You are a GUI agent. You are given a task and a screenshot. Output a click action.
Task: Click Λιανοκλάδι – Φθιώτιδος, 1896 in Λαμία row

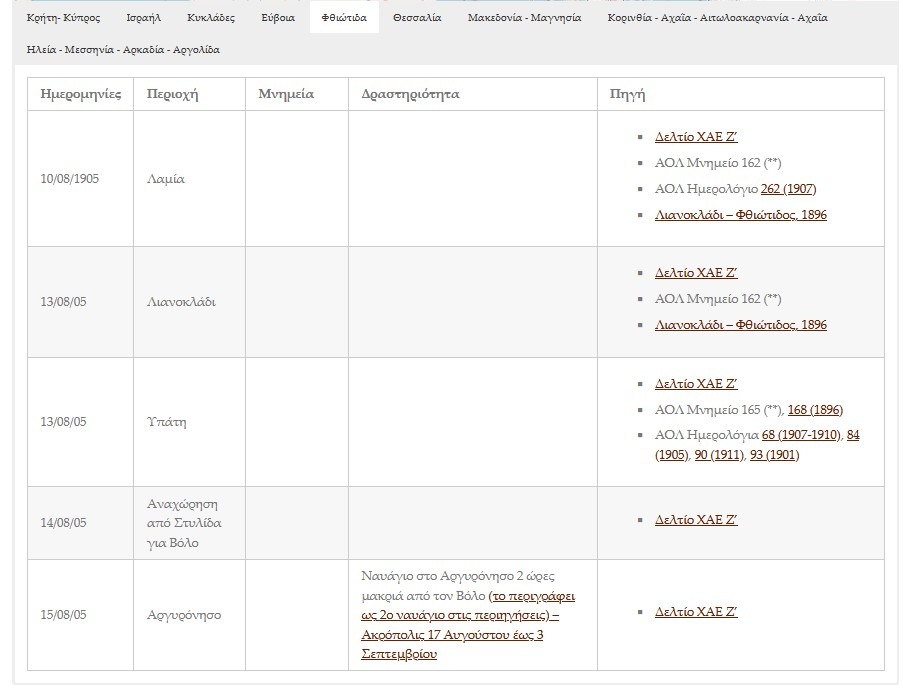[x=740, y=215]
